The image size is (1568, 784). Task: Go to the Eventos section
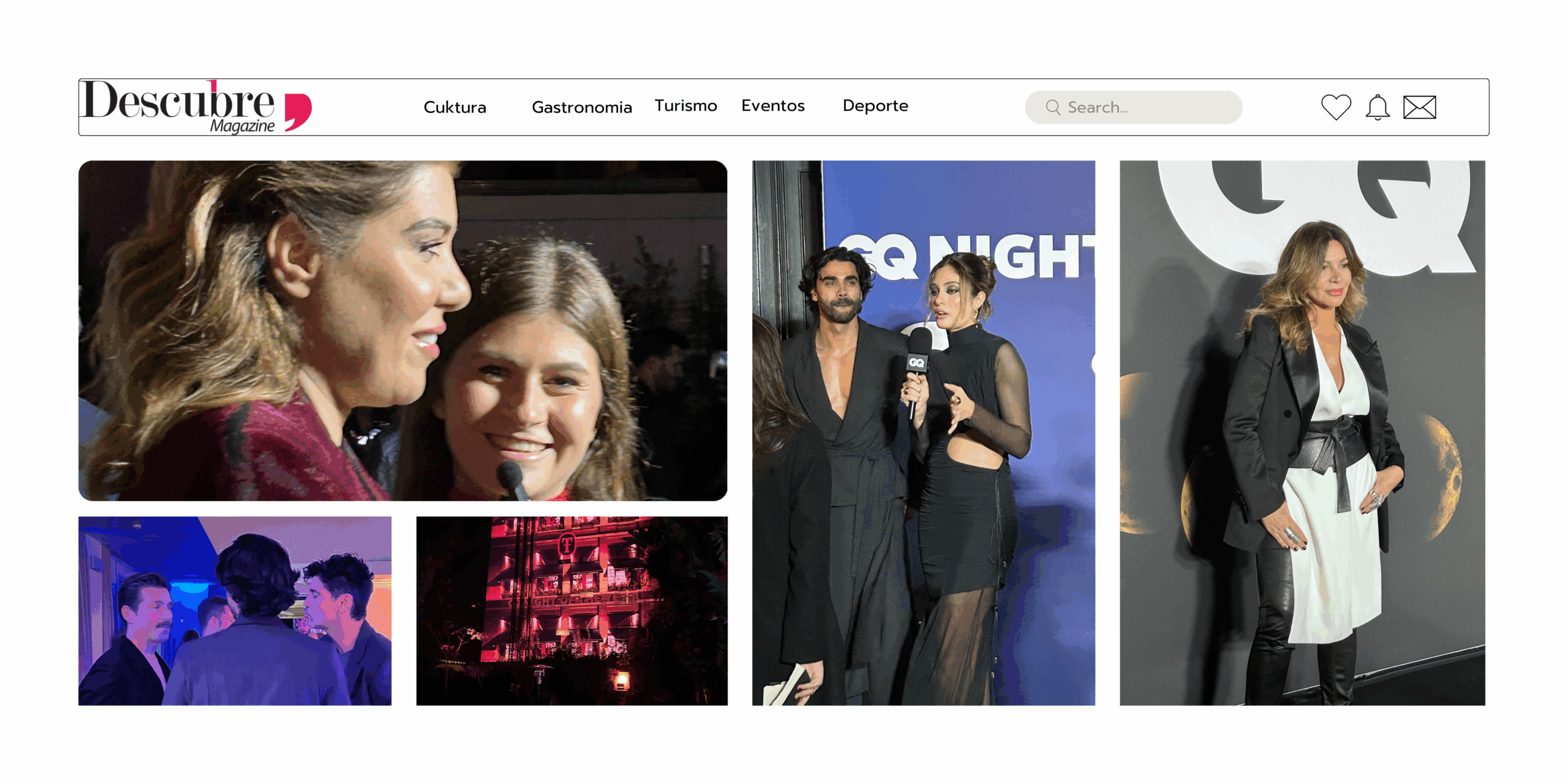773,105
